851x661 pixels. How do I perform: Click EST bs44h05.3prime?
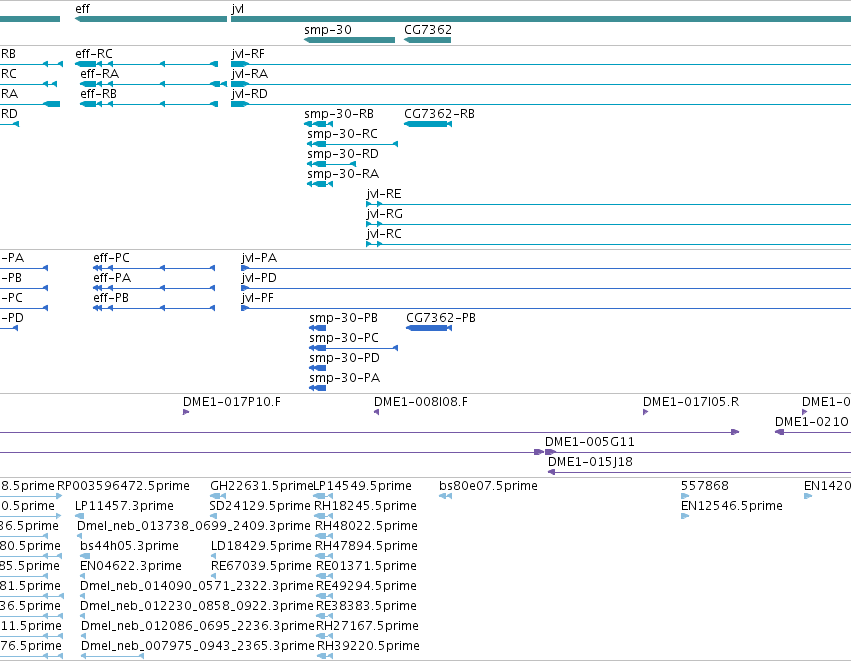tap(85, 556)
